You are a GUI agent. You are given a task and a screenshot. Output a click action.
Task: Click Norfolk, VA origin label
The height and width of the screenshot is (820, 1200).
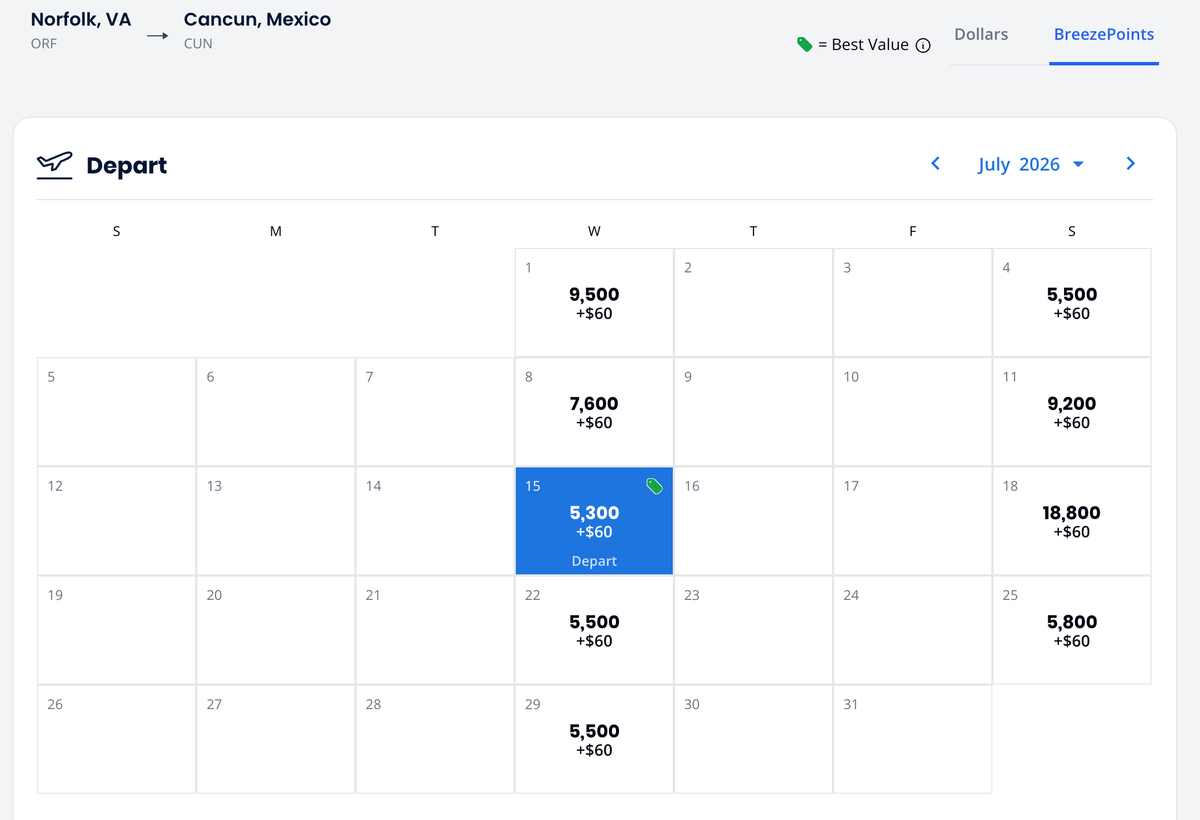click(x=80, y=19)
